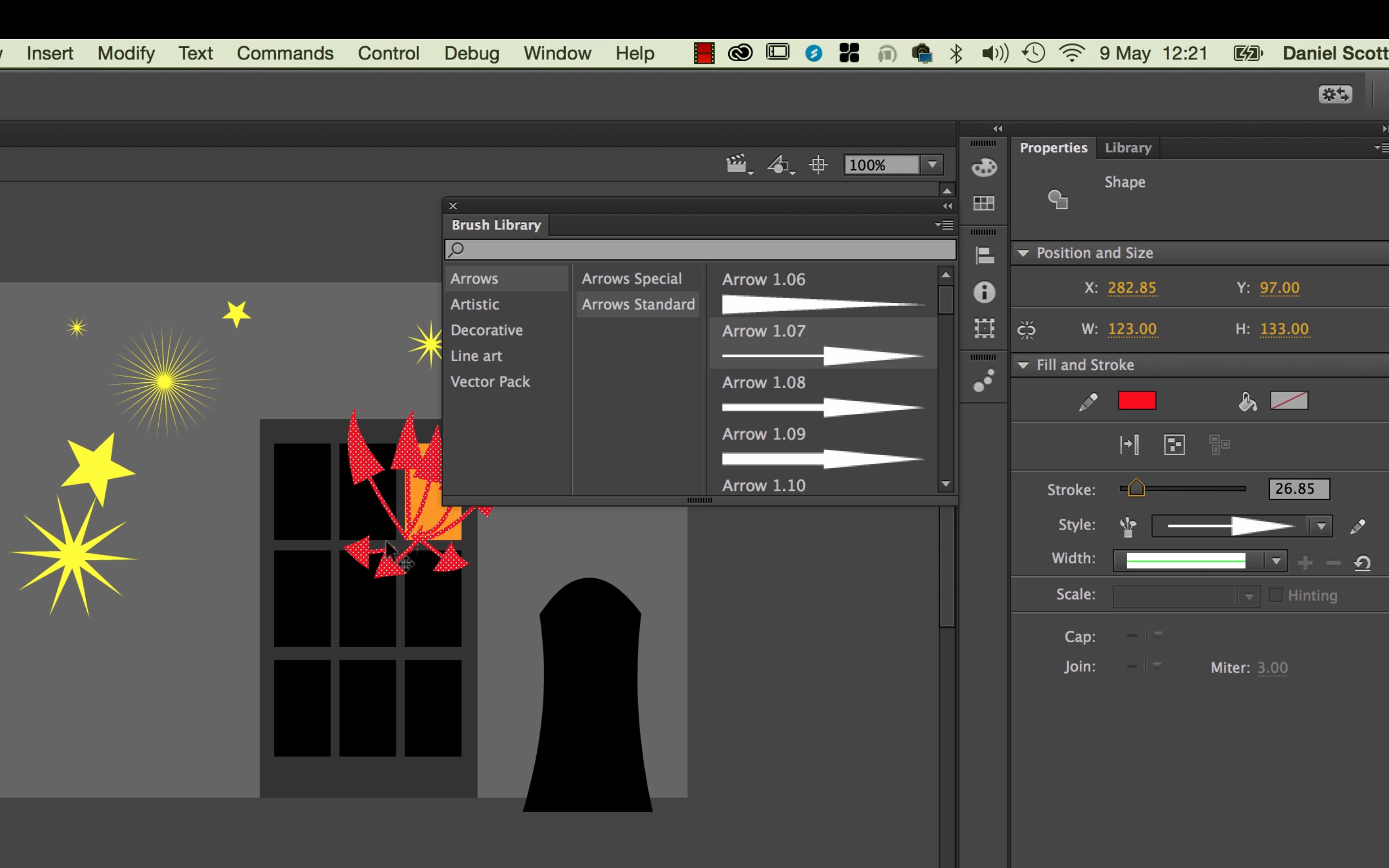Reset width profile icon
Screen dimensions: 1389x868
pos(1362,563)
